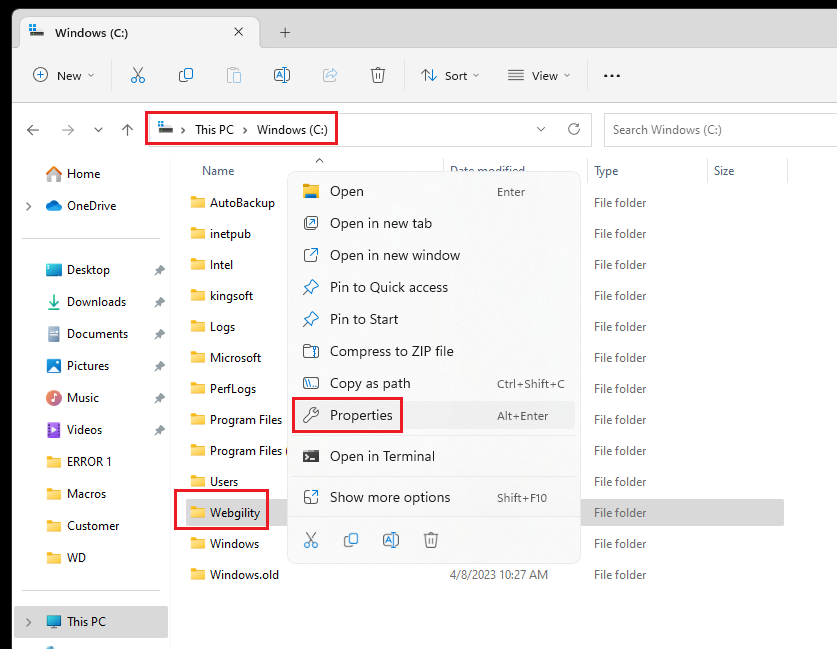Sort by the Type column header
The image size is (837, 649).
pos(606,171)
